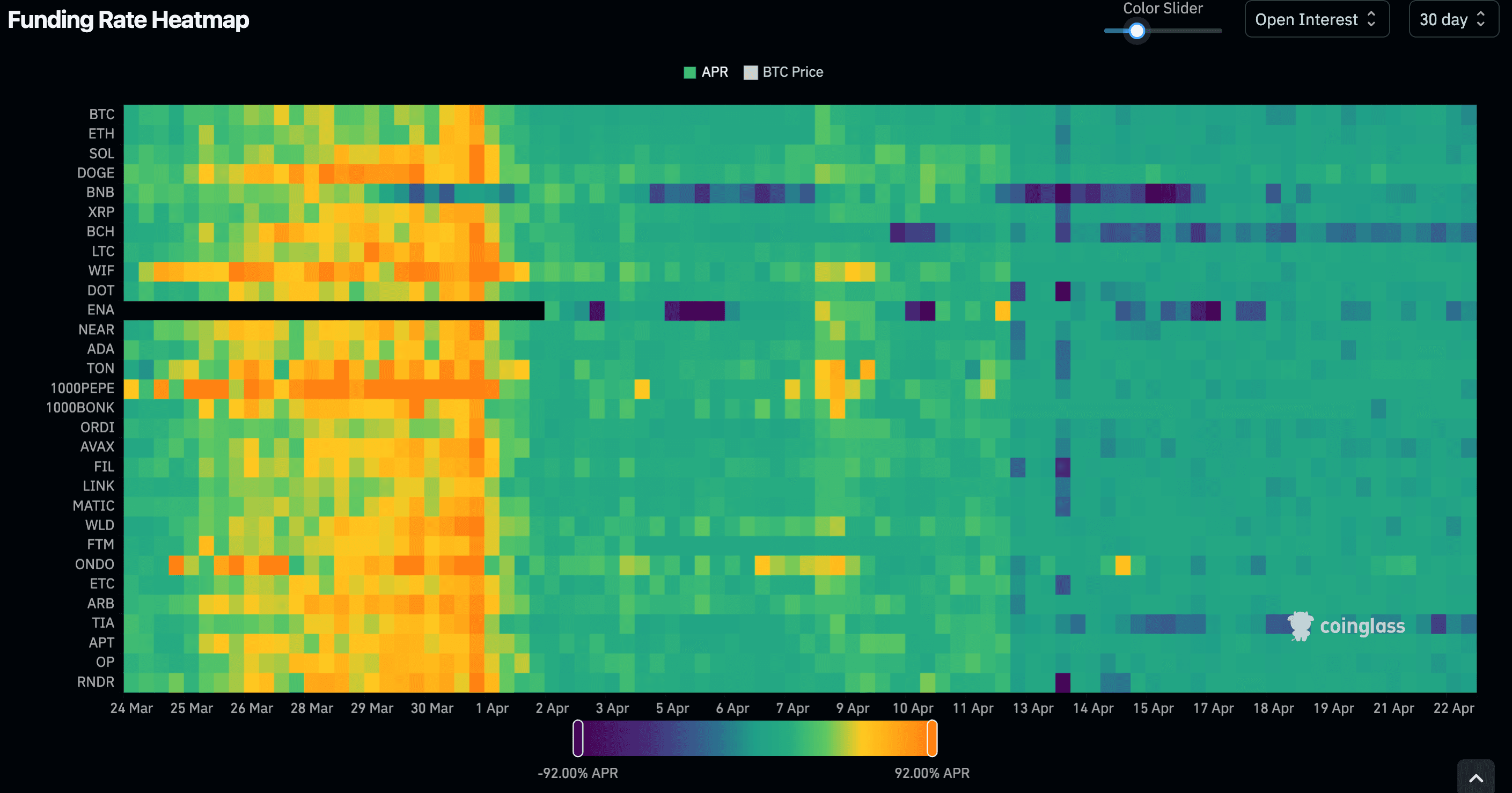
Task: Click the green APR legend swatch
Action: (689, 72)
